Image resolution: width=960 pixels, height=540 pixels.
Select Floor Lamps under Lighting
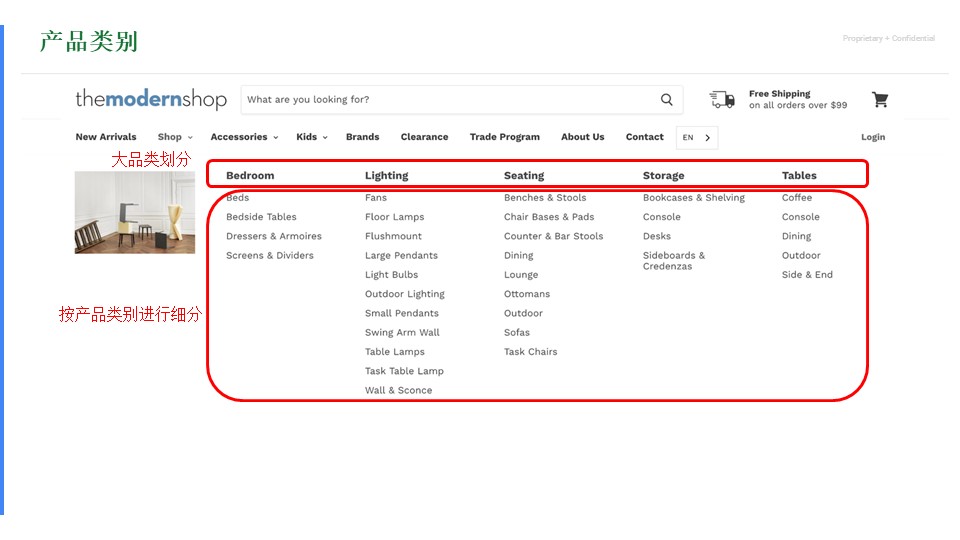[394, 217]
